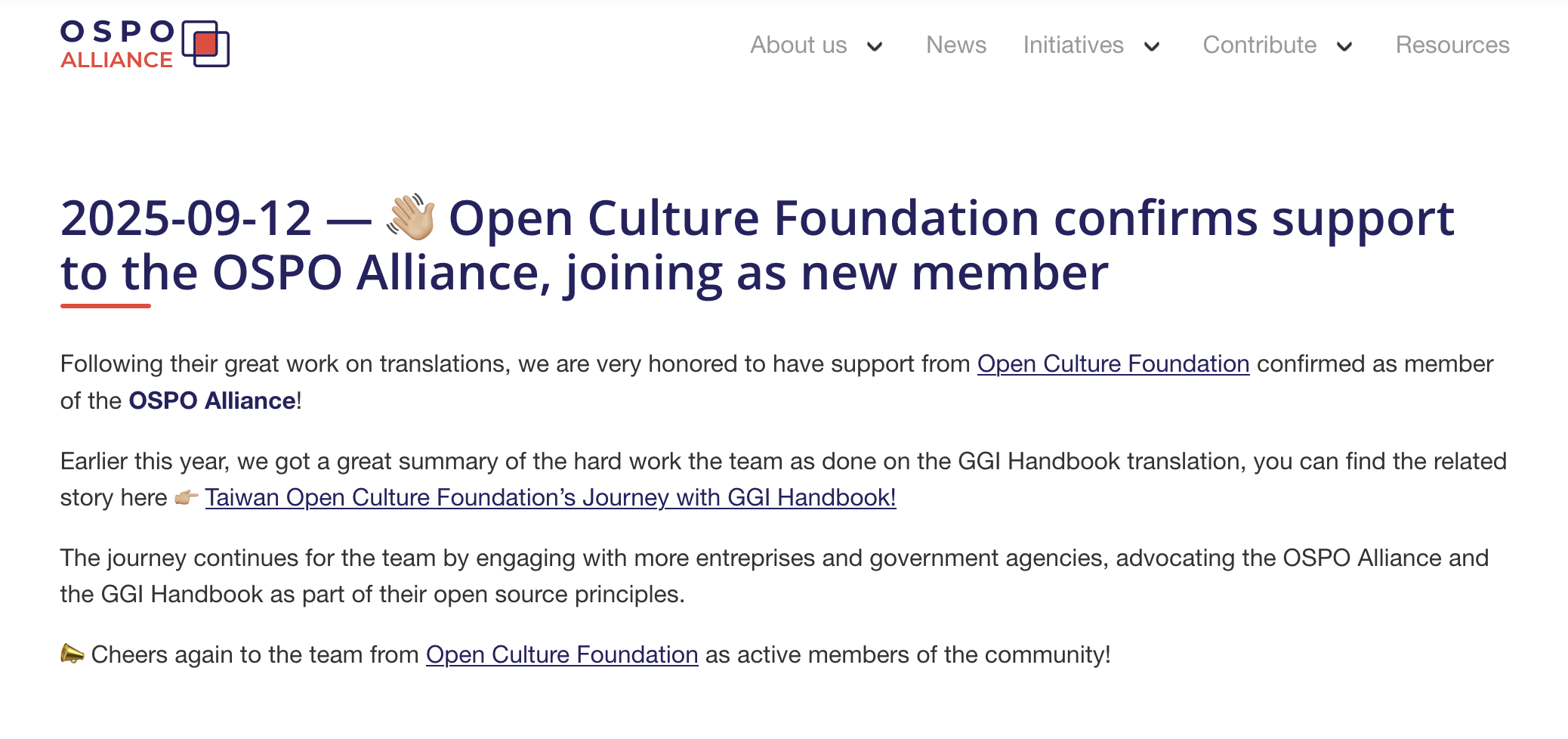Click the OSPO Alliance logo icon
The width and height of the screenshot is (1568, 739).
click(205, 44)
